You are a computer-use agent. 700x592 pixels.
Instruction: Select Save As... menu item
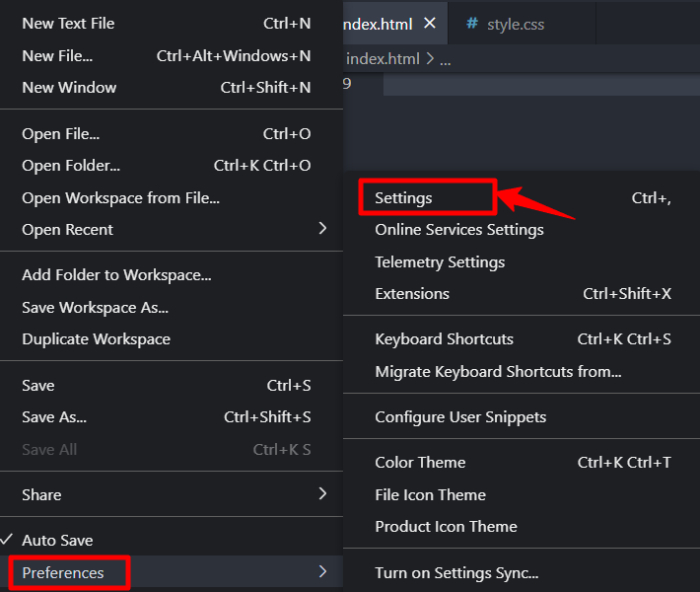(x=54, y=417)
